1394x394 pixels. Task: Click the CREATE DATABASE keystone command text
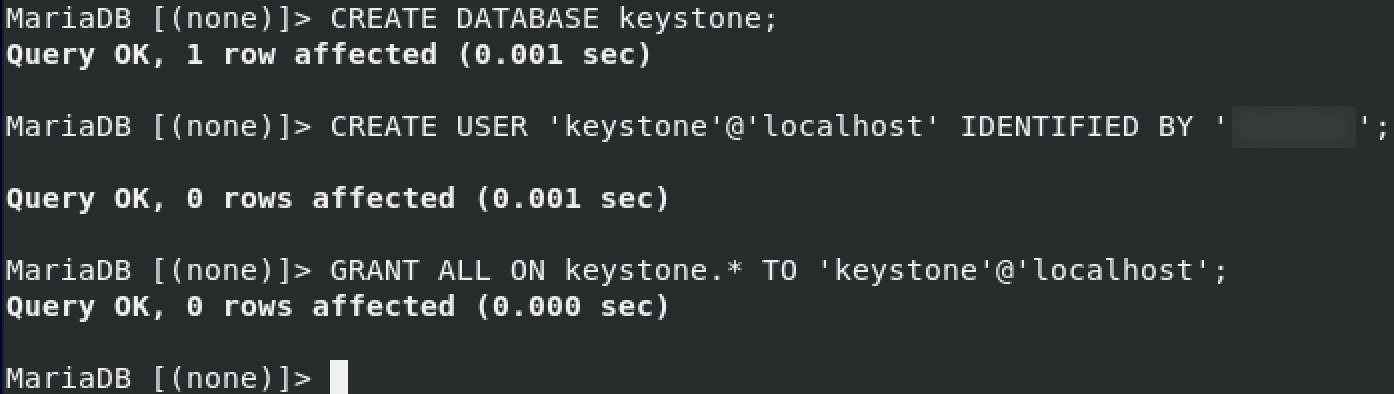pos(553,19)
